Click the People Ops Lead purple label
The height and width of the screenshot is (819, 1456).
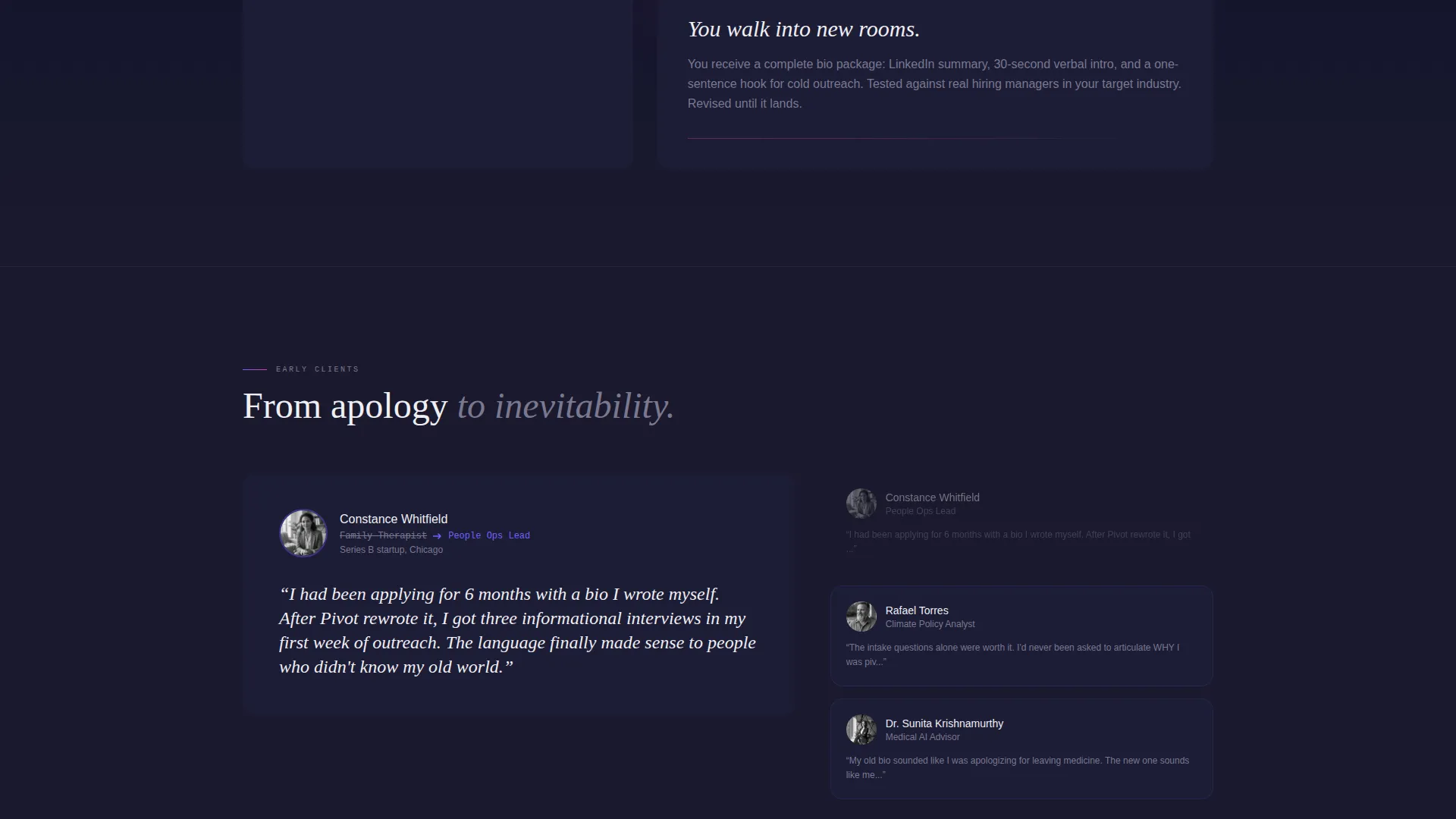point(489,535)
